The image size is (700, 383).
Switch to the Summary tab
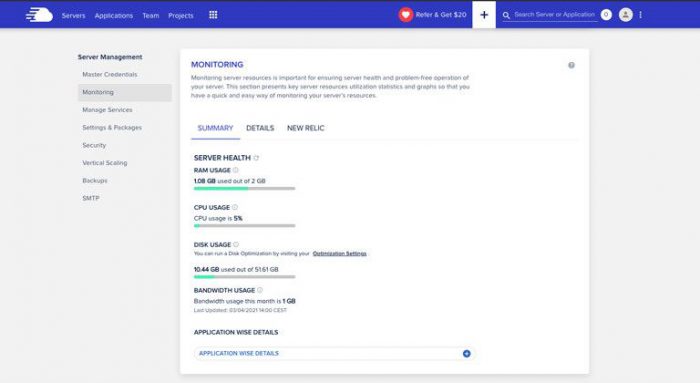pos(216,128)
